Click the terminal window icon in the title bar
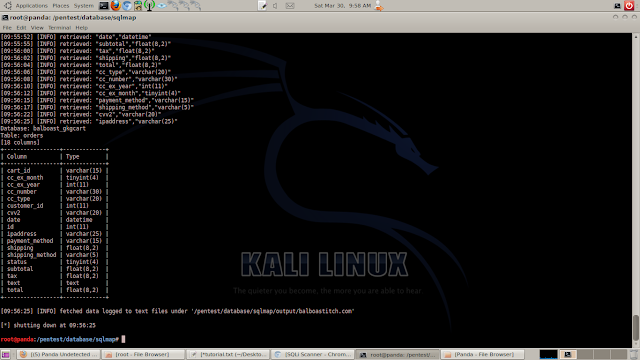 tap(4, 18)
